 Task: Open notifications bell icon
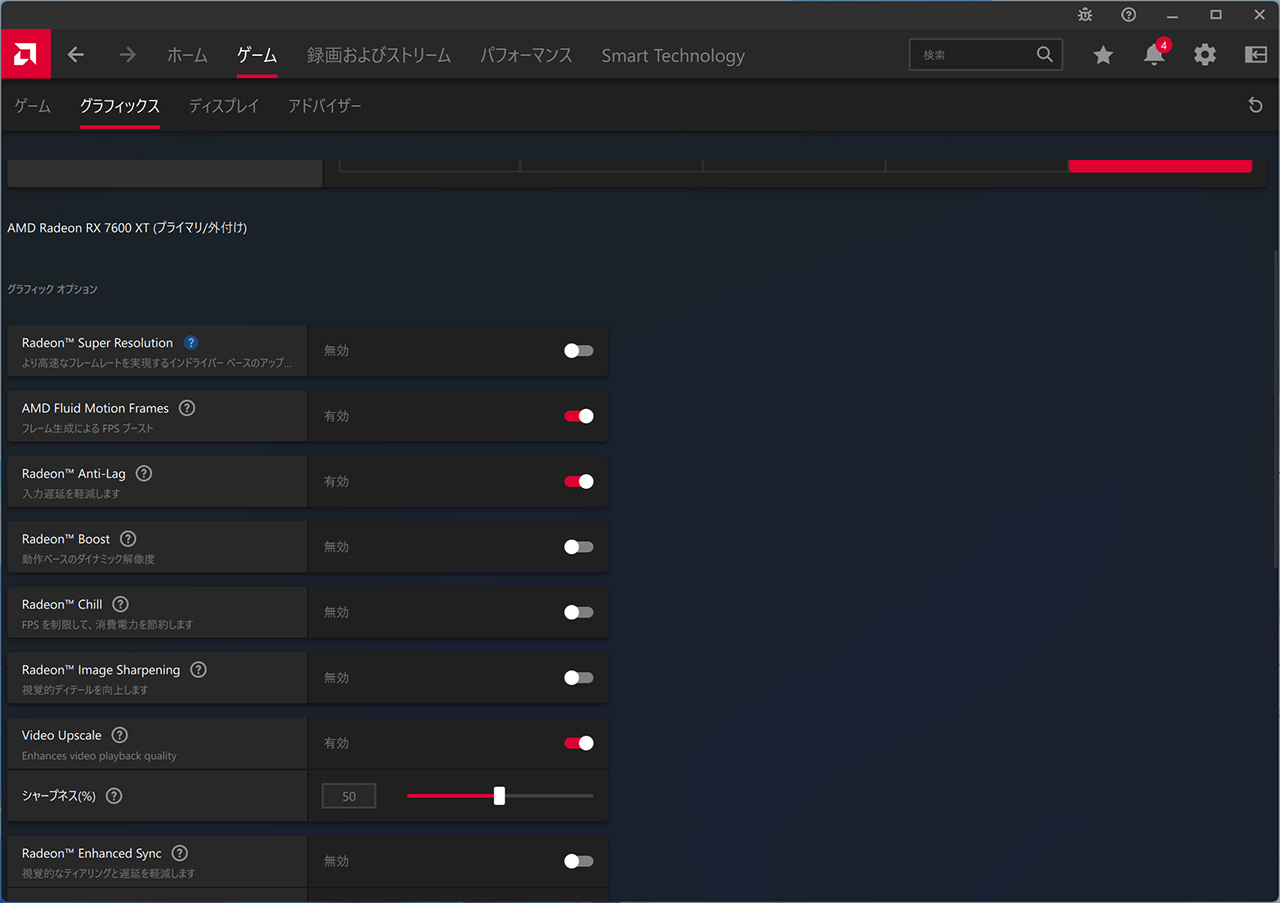click(x=1154, y=55)
